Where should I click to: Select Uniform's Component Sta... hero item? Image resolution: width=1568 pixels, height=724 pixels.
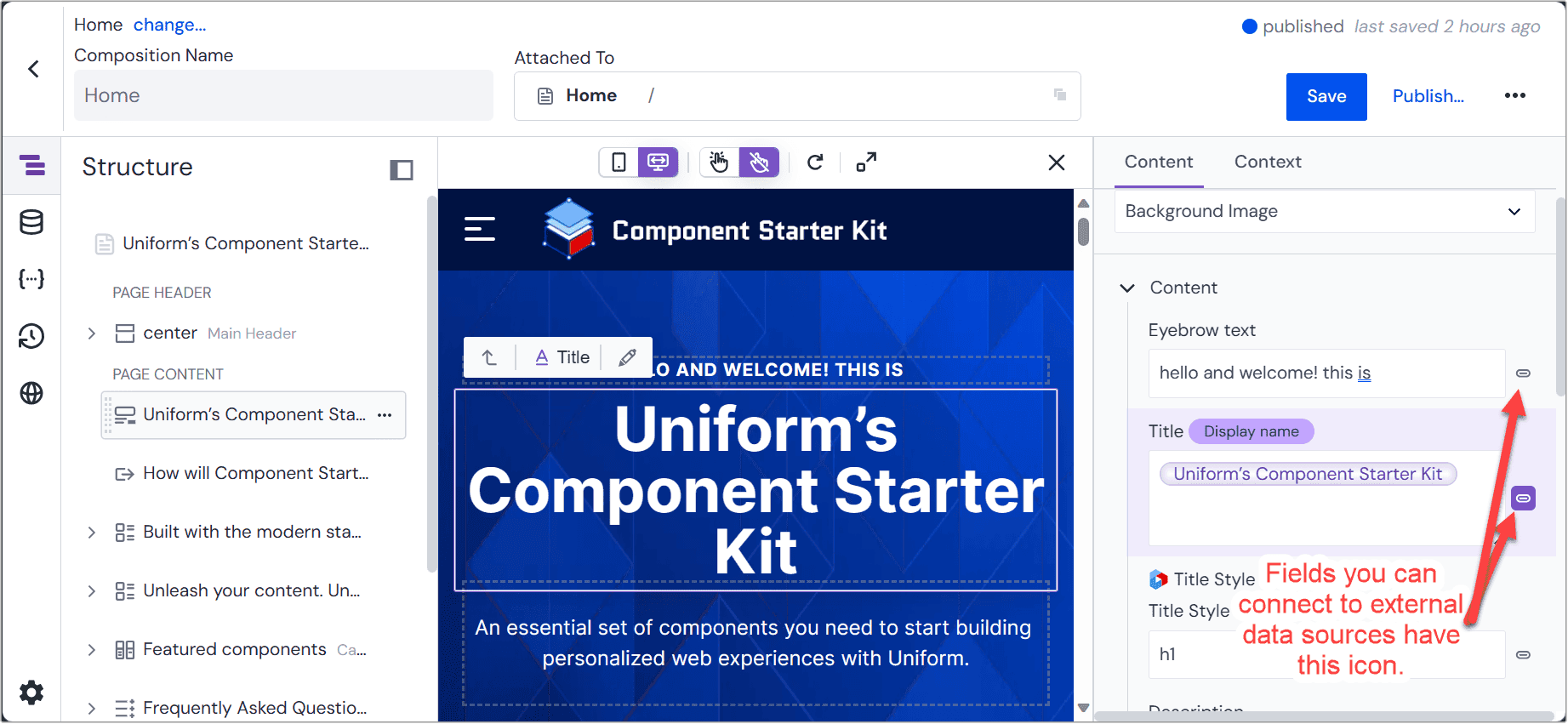(252, 415)
